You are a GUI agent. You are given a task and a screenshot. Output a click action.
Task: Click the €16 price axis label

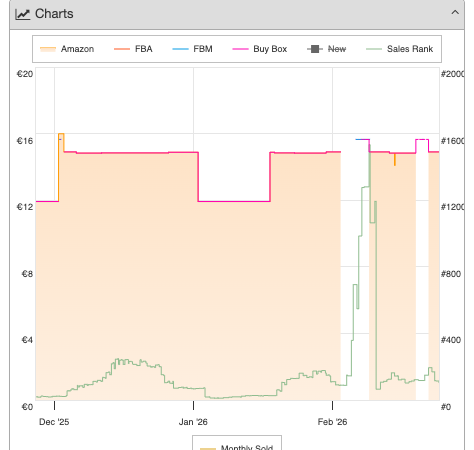25,141
